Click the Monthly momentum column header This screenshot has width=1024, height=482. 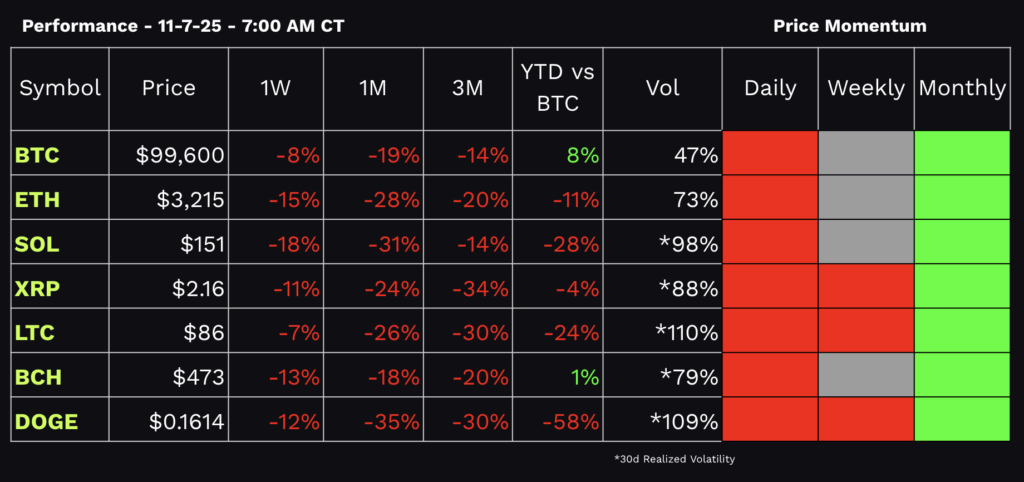pos(962,88)
